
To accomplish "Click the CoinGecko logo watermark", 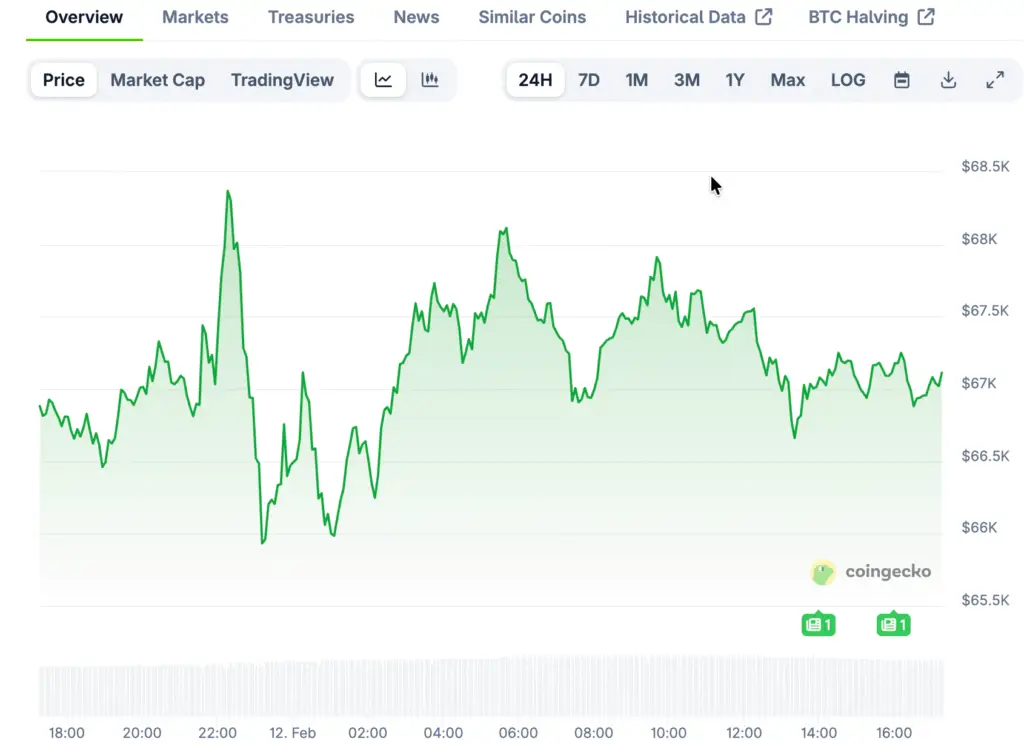I will tap(871, 572).
